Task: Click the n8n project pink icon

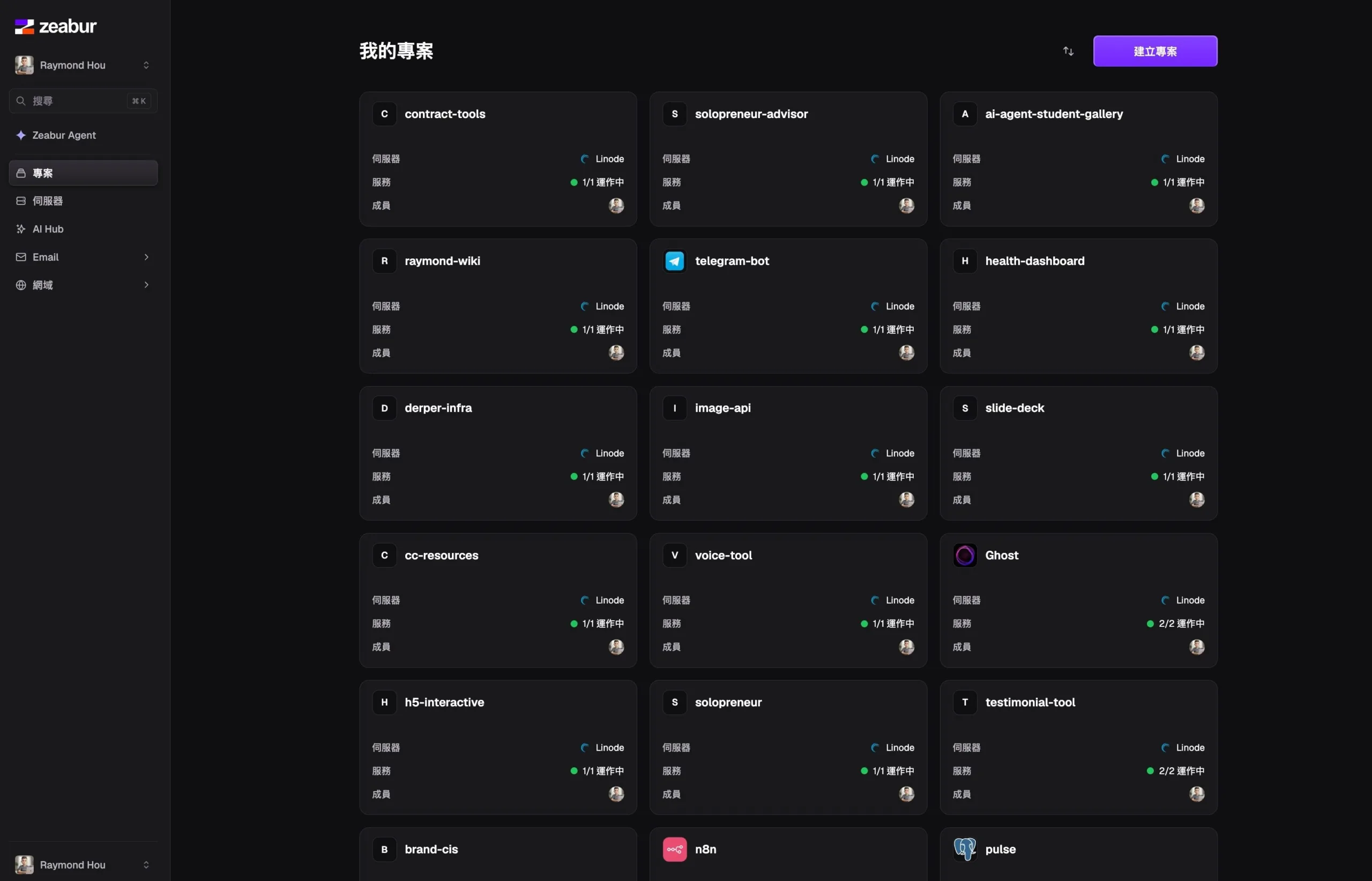Action: tap(675, 849)
